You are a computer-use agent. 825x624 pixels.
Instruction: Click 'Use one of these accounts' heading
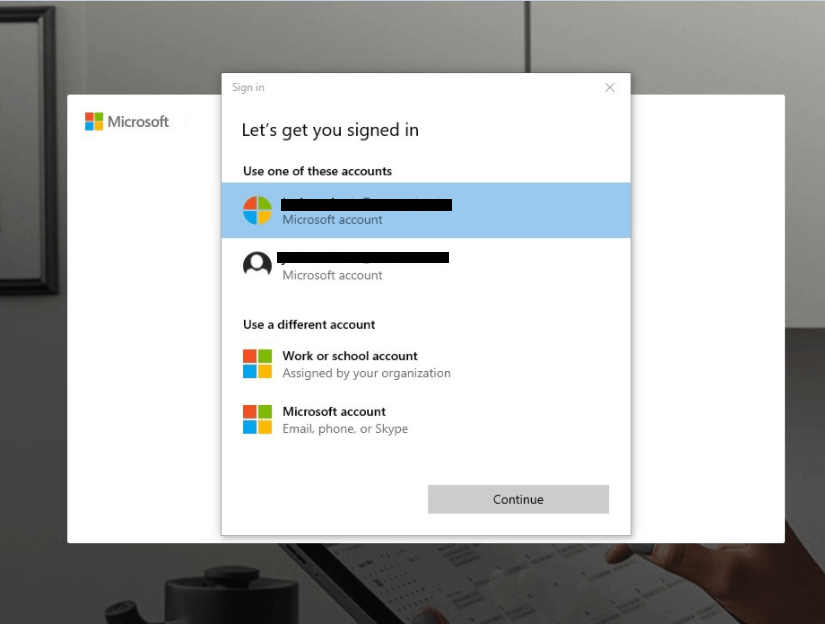point(317,171)
